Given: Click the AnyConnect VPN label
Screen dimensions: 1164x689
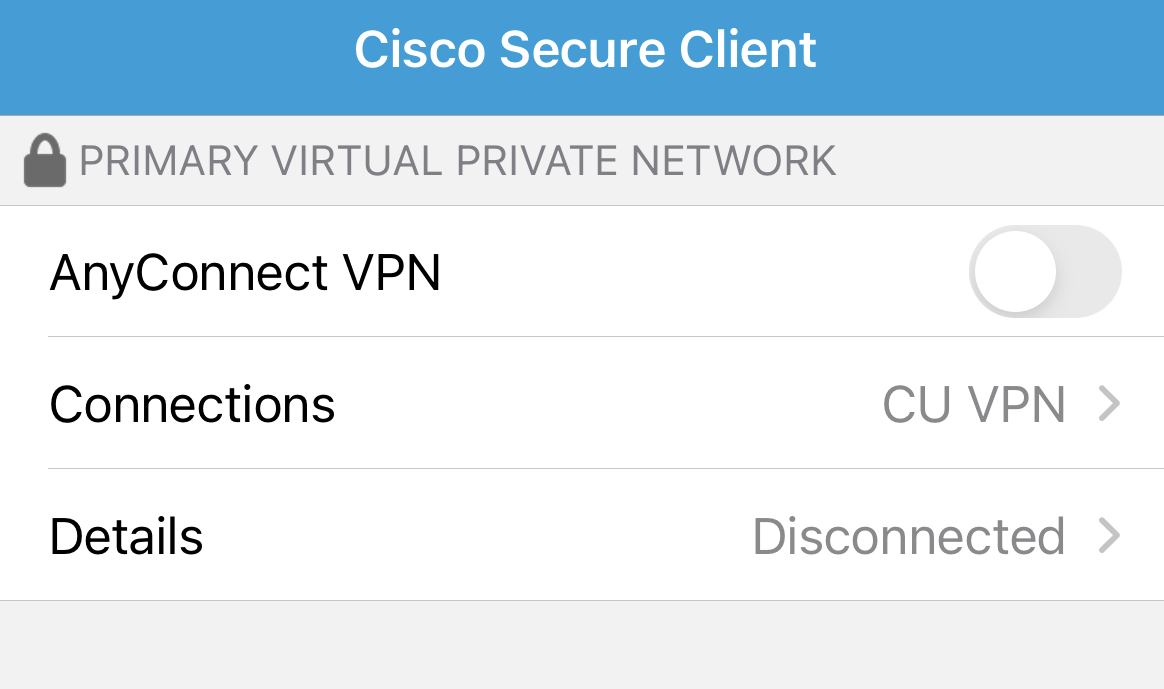Looking at the screenshot, I should (246, 271).
